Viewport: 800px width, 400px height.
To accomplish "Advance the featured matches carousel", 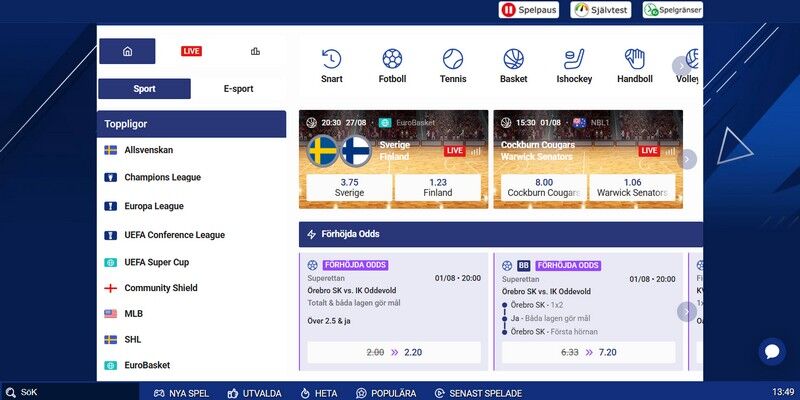I will click(x=687, y=159).
